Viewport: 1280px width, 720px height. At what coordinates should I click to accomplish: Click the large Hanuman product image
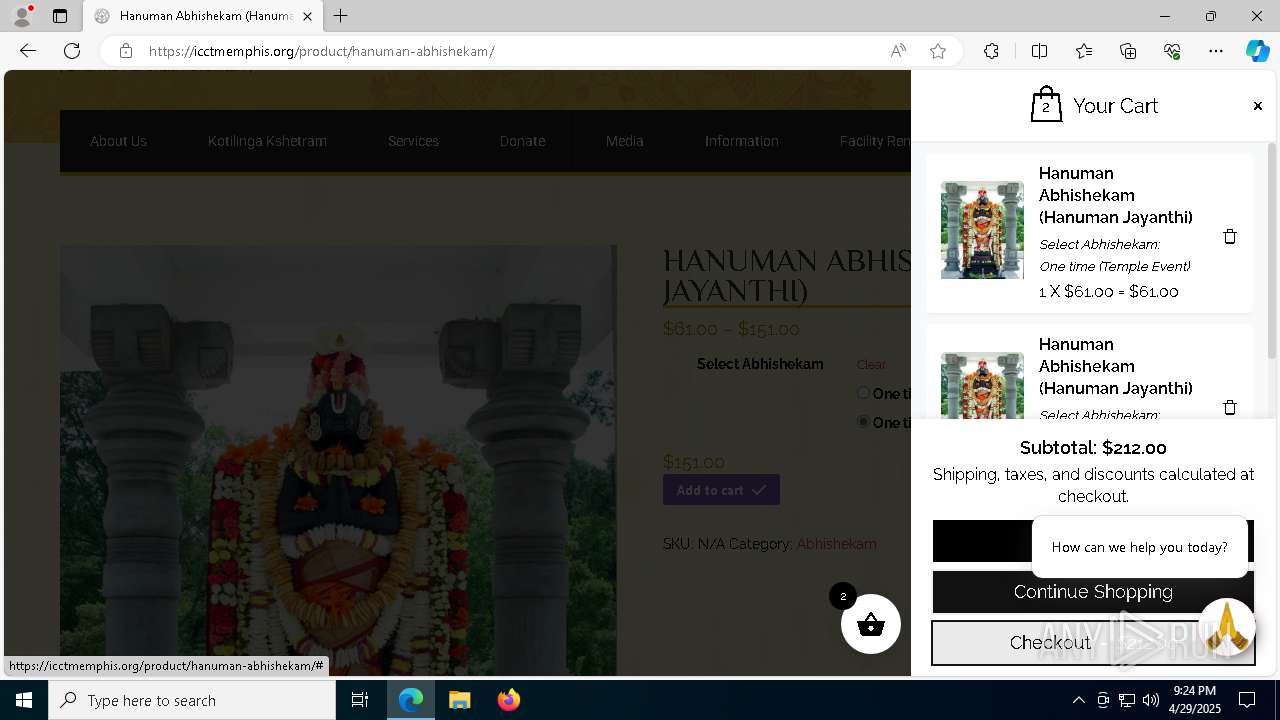coord(338,460)
